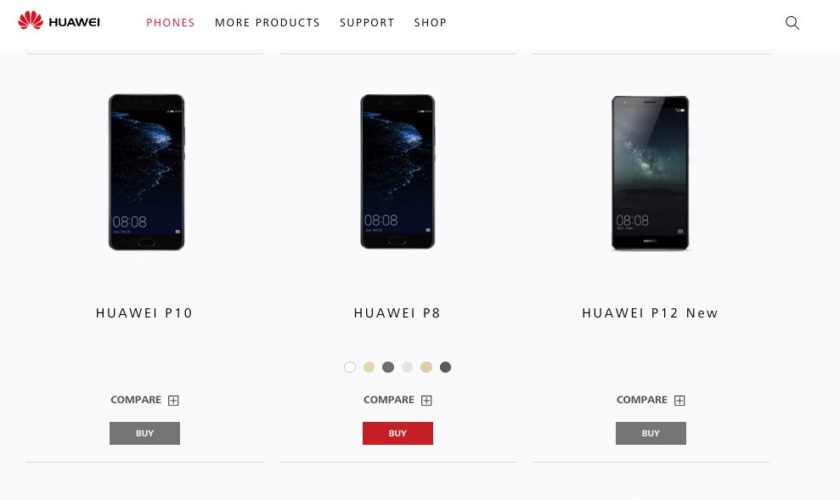Select the light silver color dot
This screenshot has width=840, height=500.
(x=407, y=367)
